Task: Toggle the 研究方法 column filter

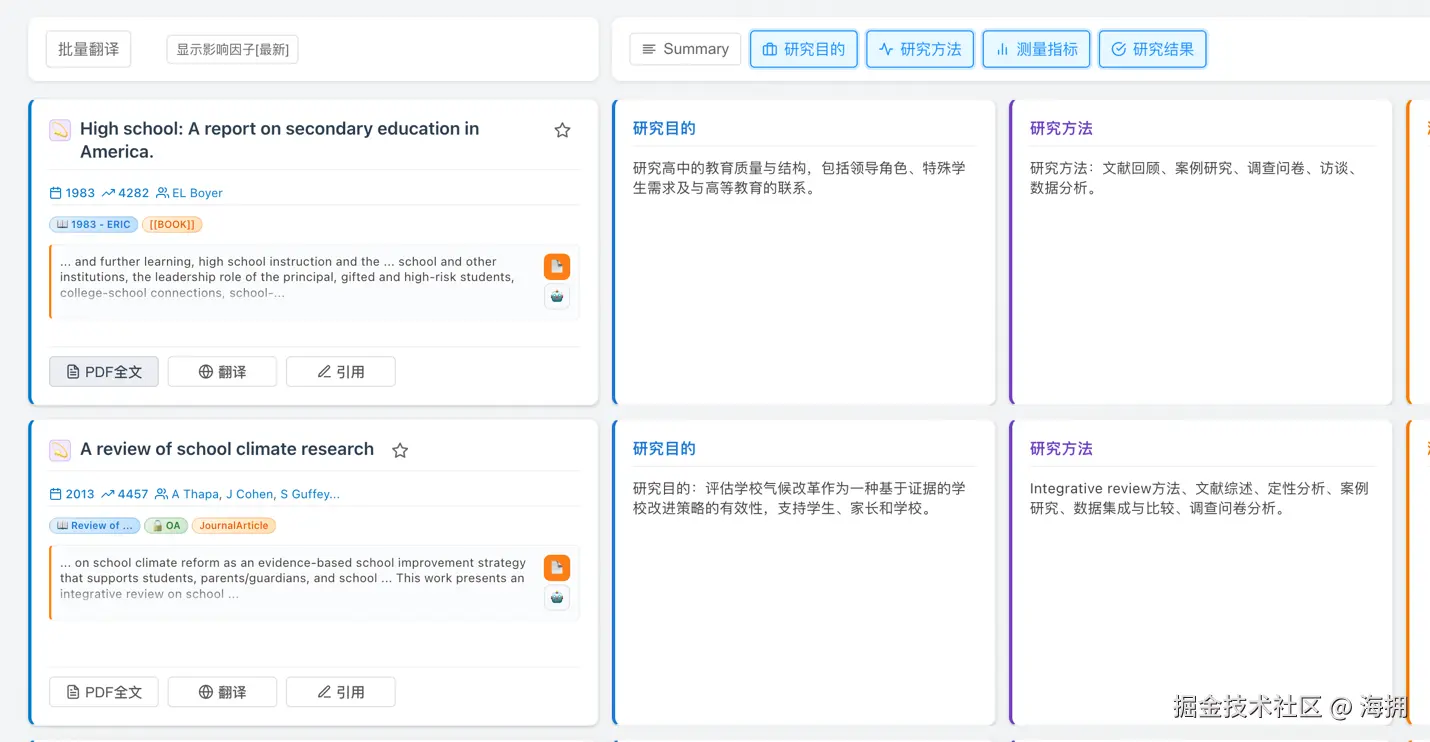Action: pyautogui.click(x=920, y=49)
